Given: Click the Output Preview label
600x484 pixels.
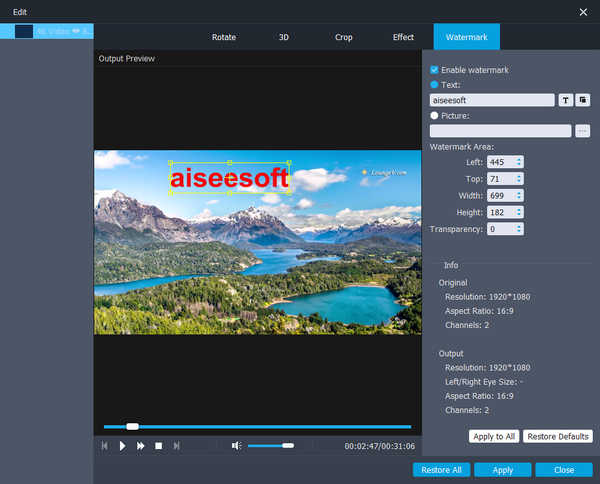Looking at the screenshot, I should pyautogui.click(x=127, y=59).
